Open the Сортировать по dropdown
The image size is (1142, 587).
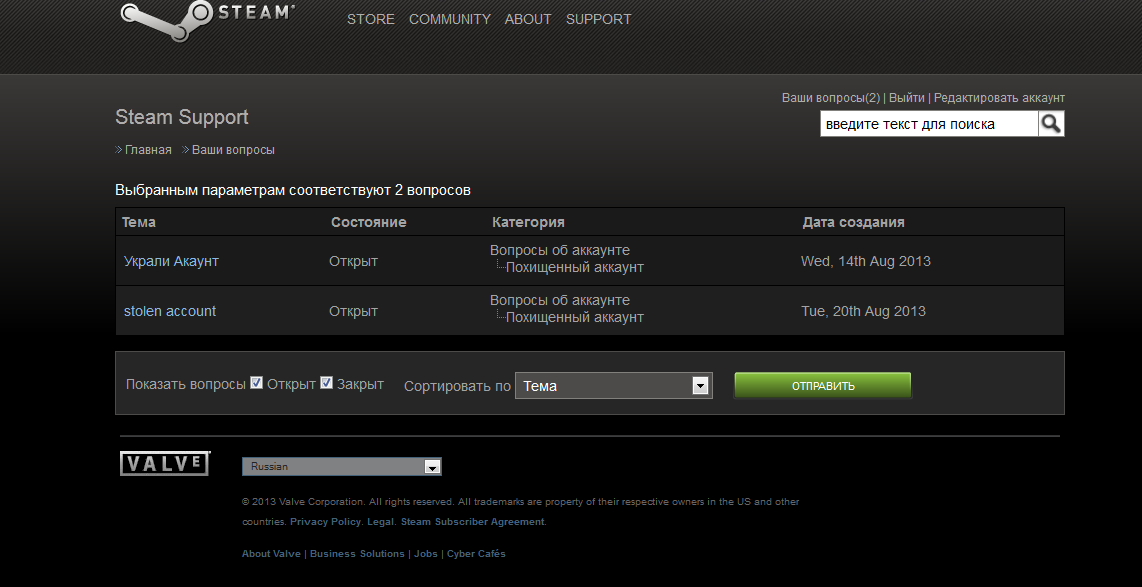(613, 386)
